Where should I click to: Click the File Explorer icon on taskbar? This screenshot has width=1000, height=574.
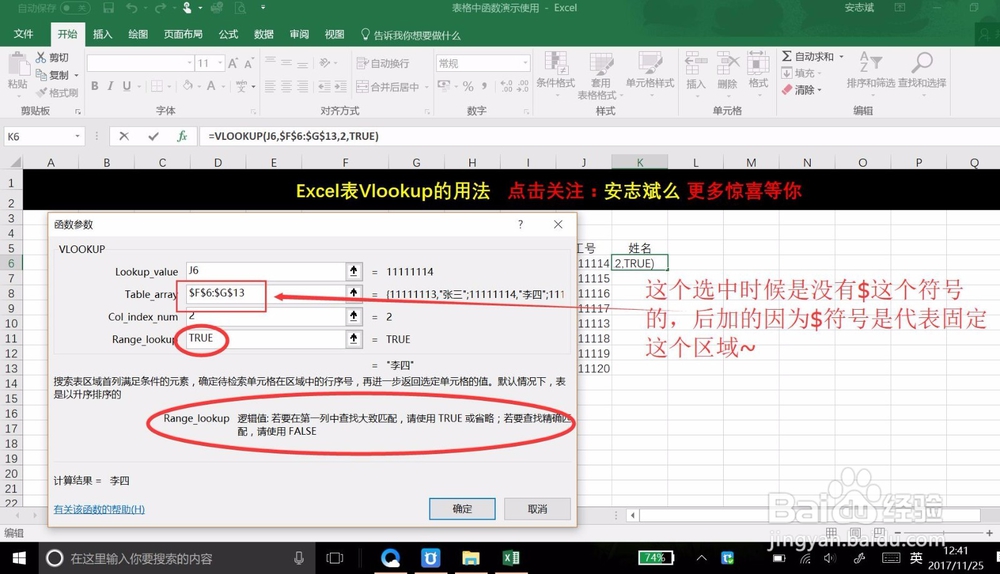point(471,558)
